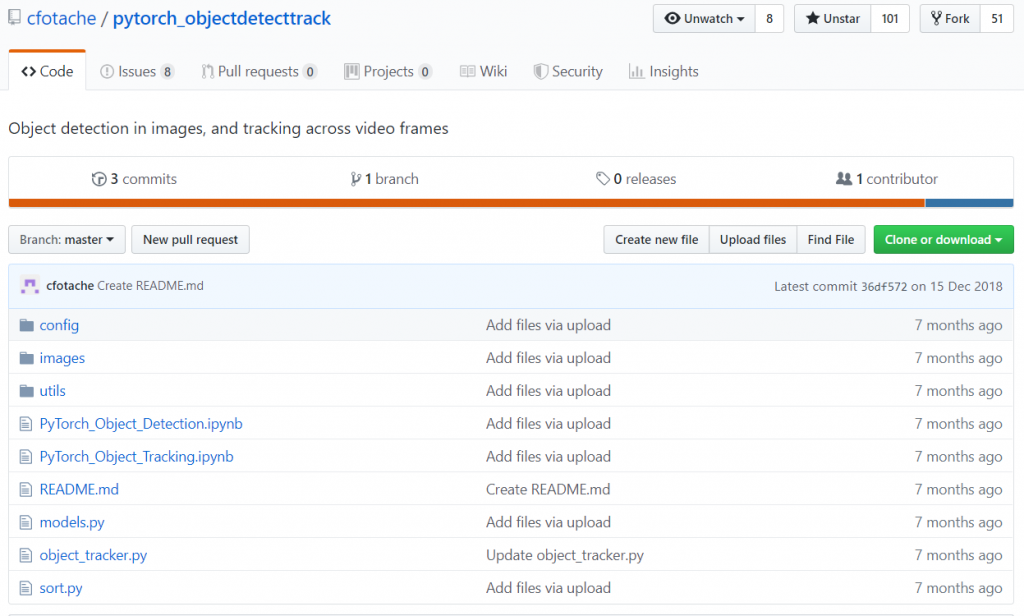The width and height of the screenshot is (1024, 616).
Task: Click the branch icon beside 1 branch
Action: [x=355, y=179]
